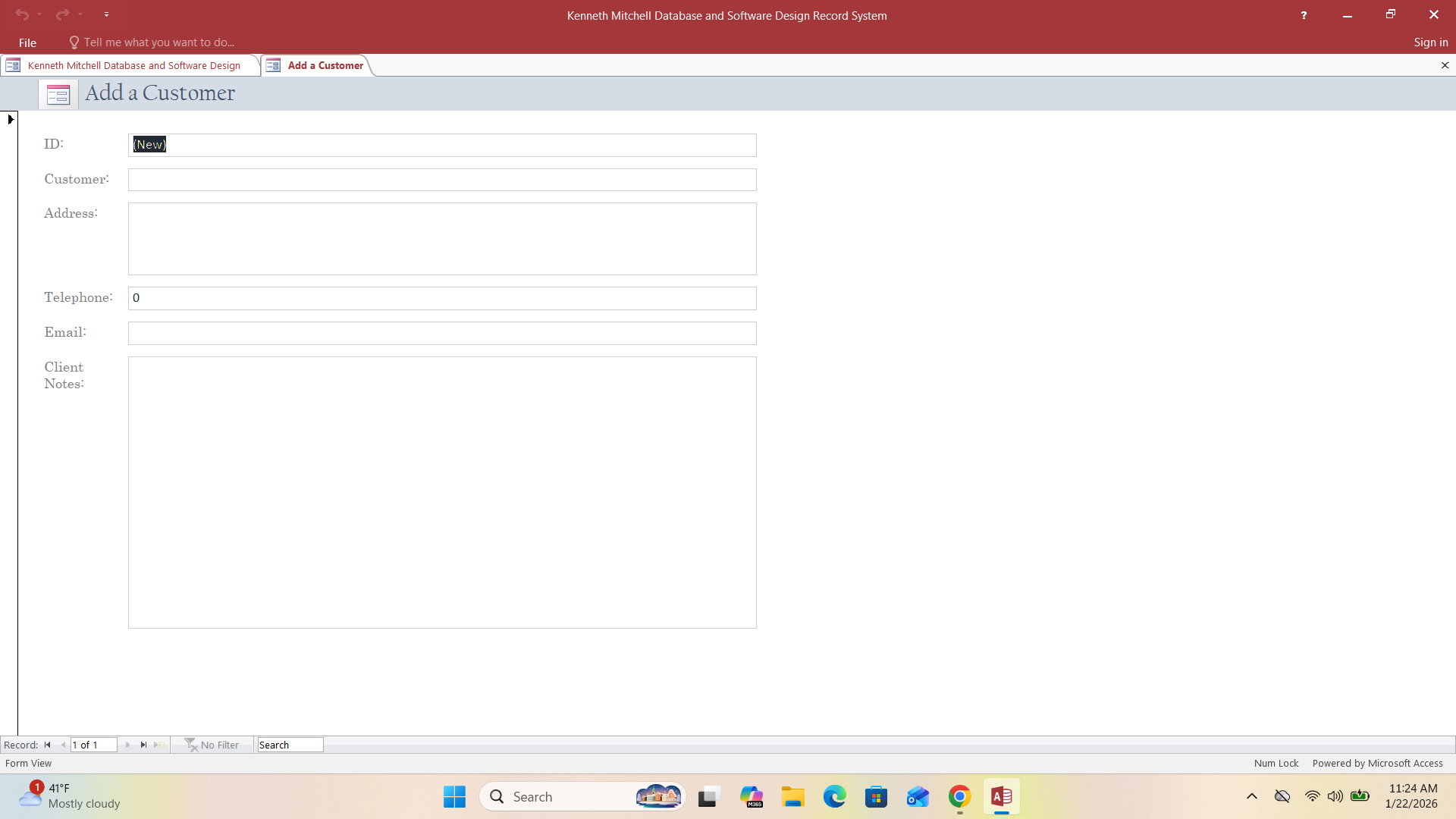Open the Customize Quick Access Toolbar dropdown
The image size is (1456, 819).
click(x=106, y=14)
